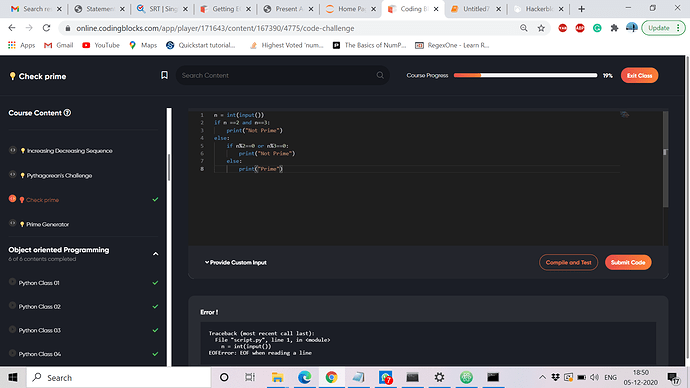The image size is (690, 388).
Task: Open File Explorer from the taskbar
Action: point(277,377)
